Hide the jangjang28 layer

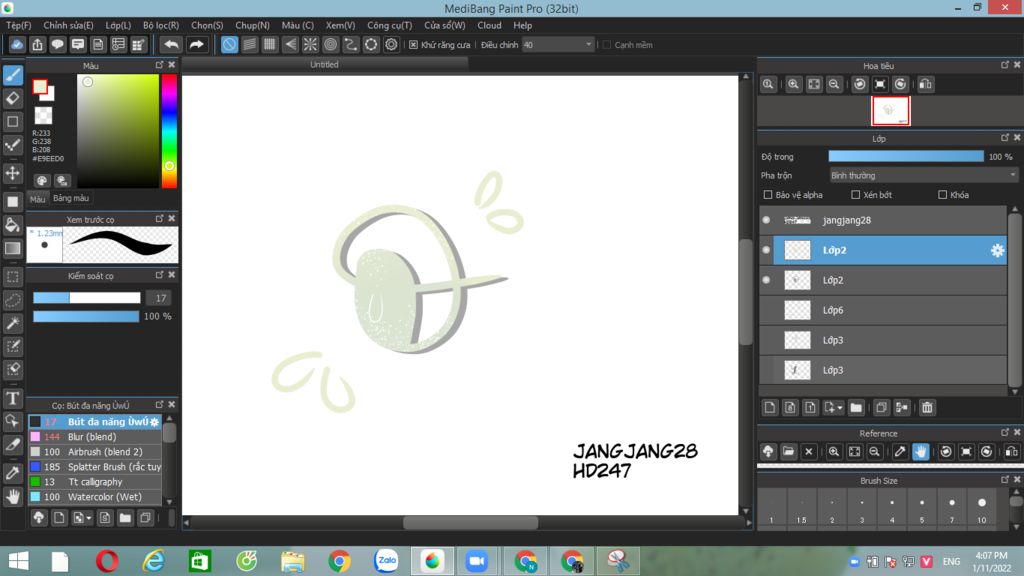click(766, 220)
